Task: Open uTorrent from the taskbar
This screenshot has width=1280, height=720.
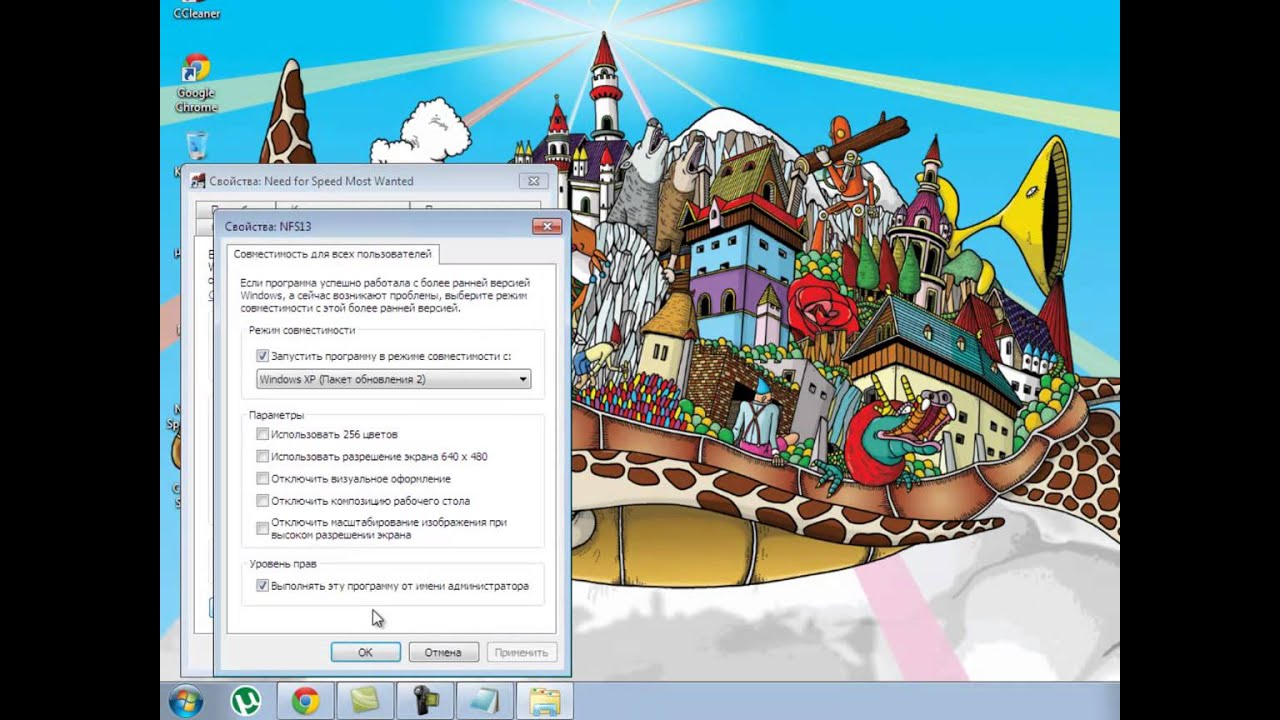Action: 245,701
